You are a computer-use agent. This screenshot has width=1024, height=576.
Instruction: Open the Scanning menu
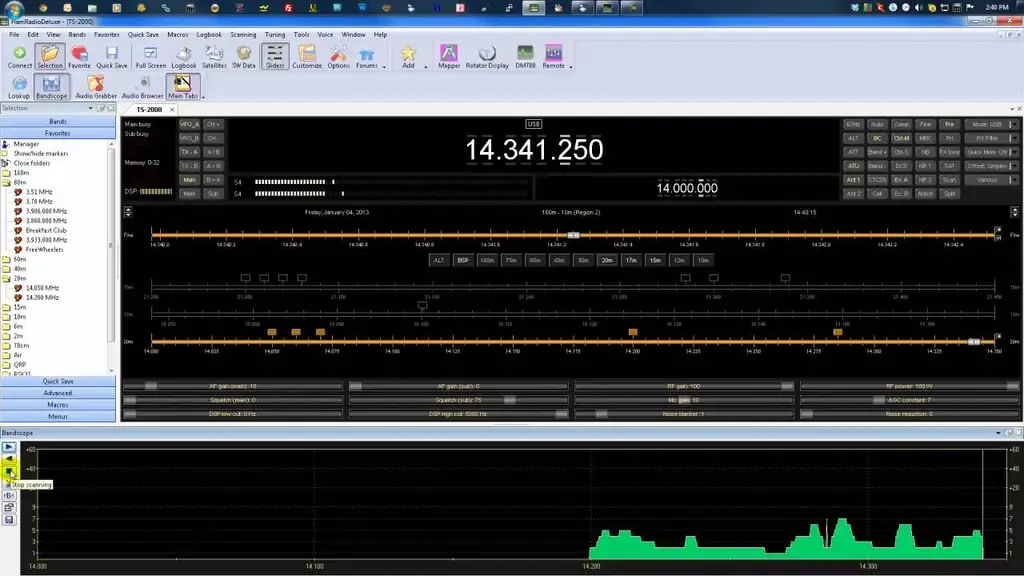[243, 35]
